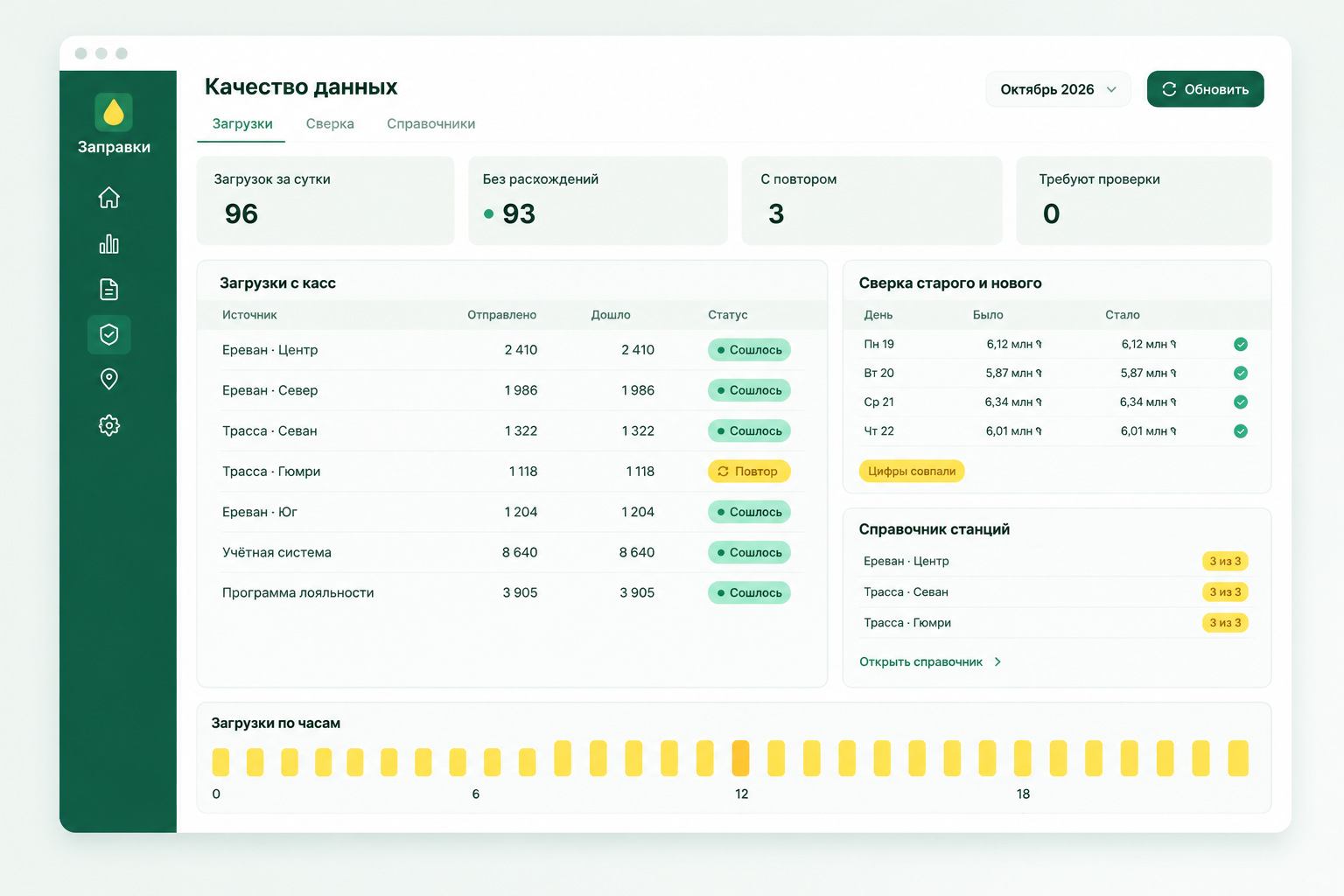Open the Требуют проверки card
The height and width of the screenshot is (896, 1344).
[x=1144, y=200]
